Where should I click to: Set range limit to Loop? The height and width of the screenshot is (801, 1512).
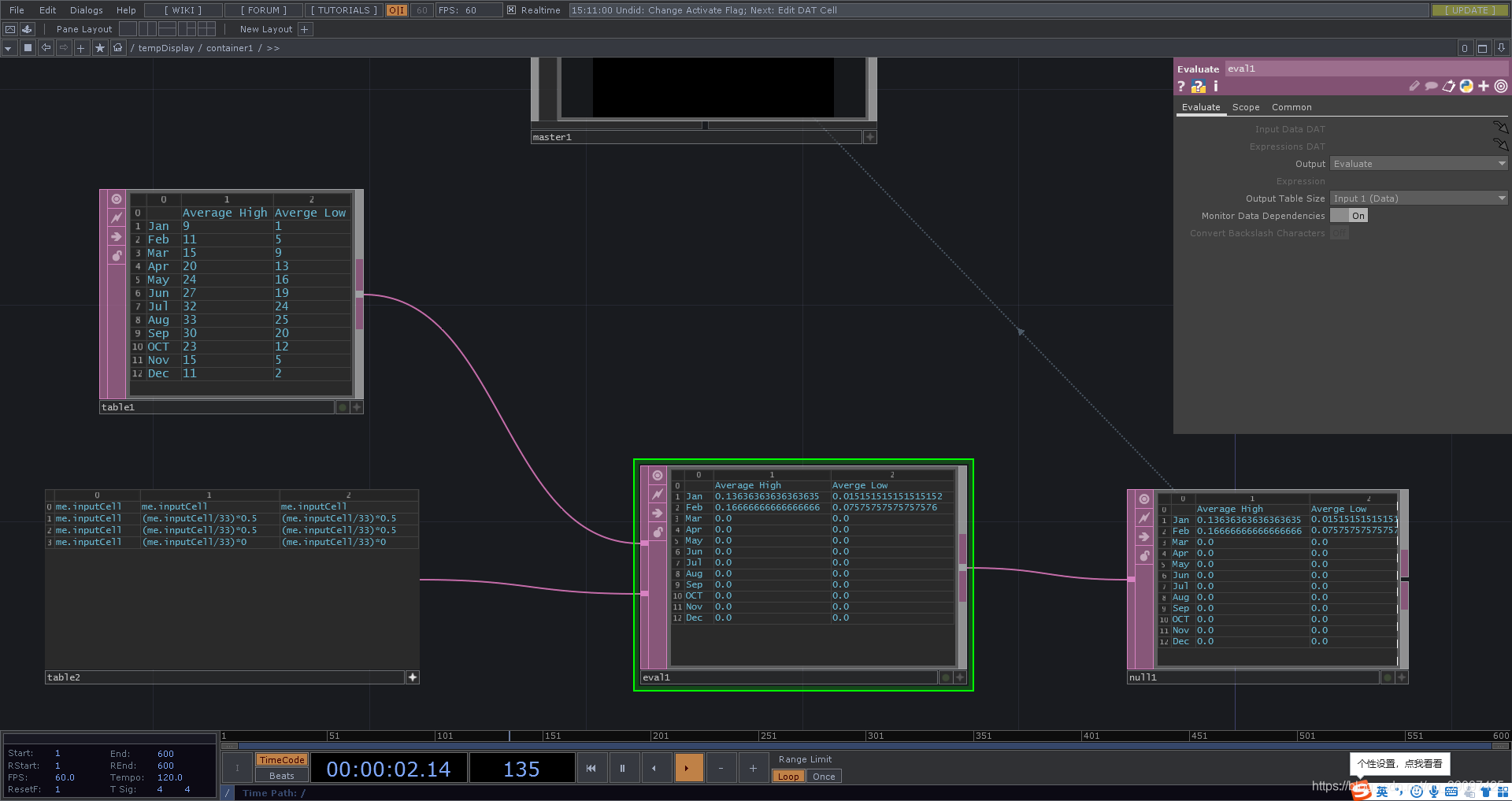(x=788, y=777)
